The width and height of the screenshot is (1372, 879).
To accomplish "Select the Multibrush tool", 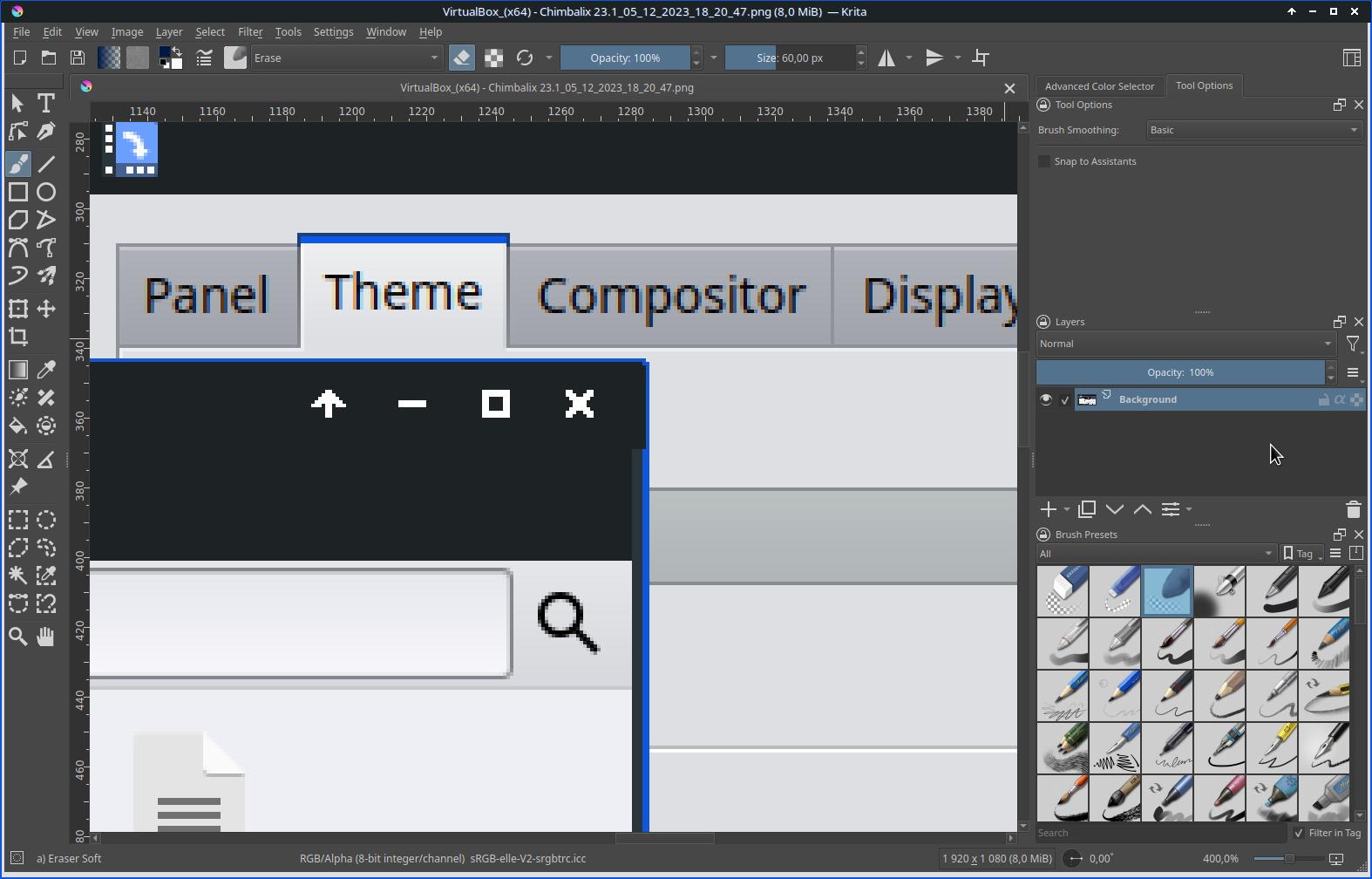I will coord(46,276).
